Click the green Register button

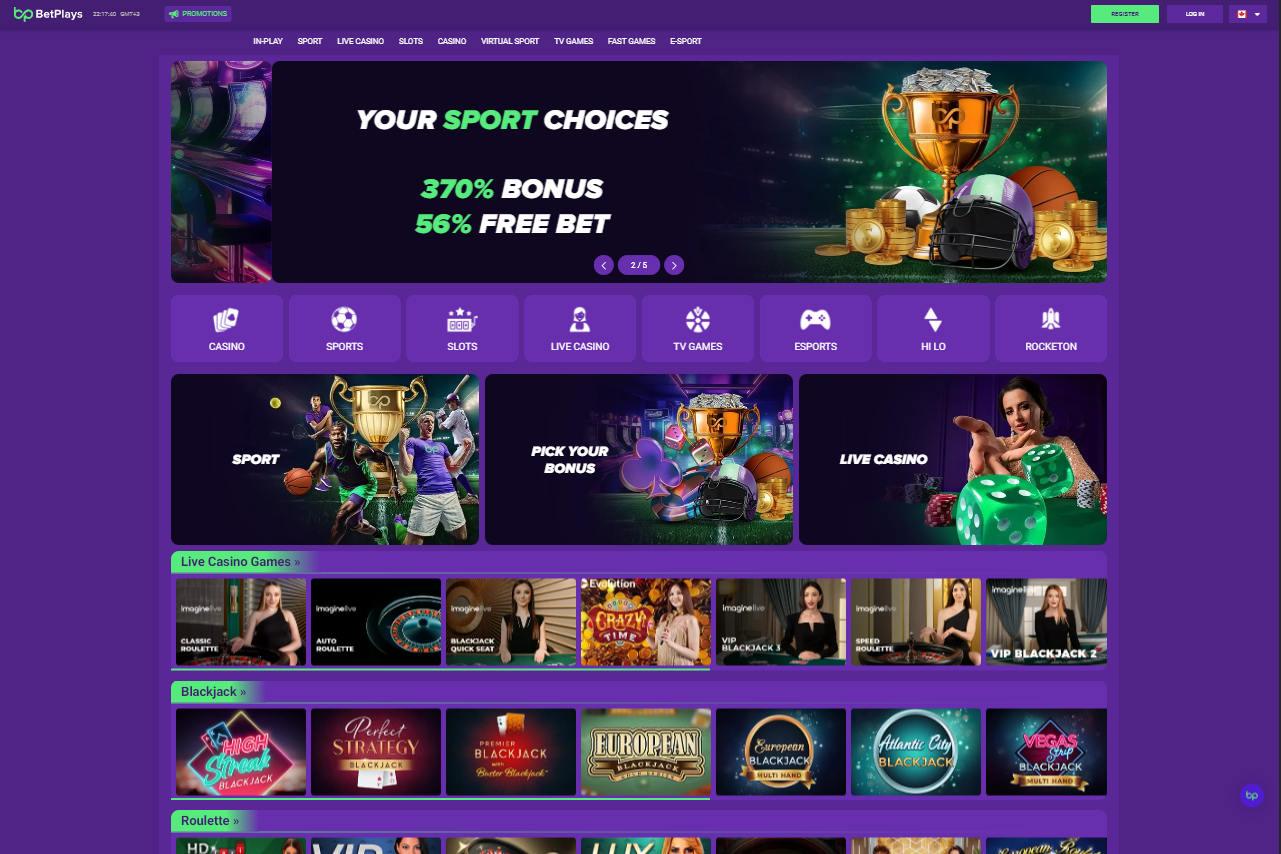[1125, 14]
